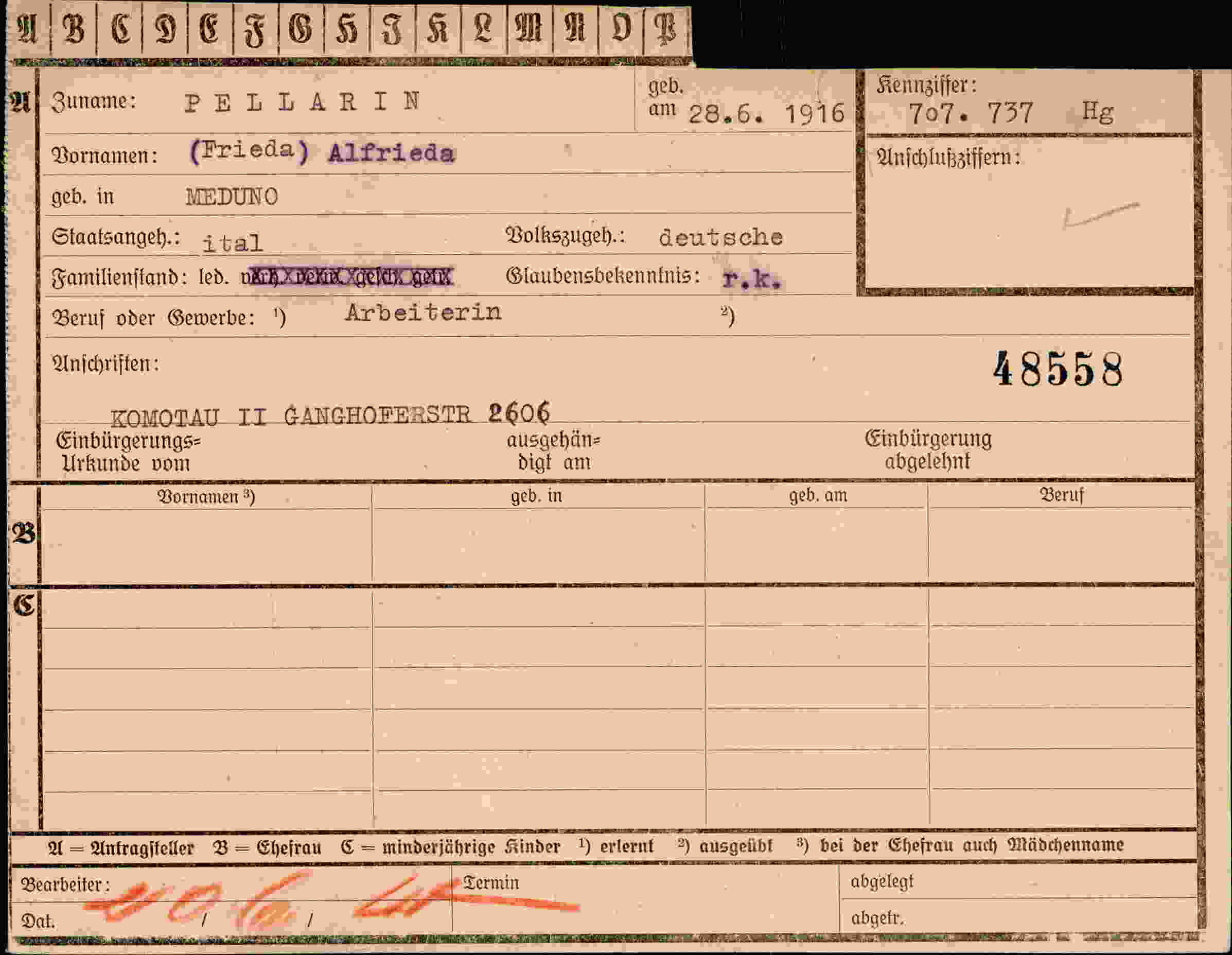Select the first name 'Alfrieda'
This screenshot has width=1232, height=955.
[x=392, y=153]
